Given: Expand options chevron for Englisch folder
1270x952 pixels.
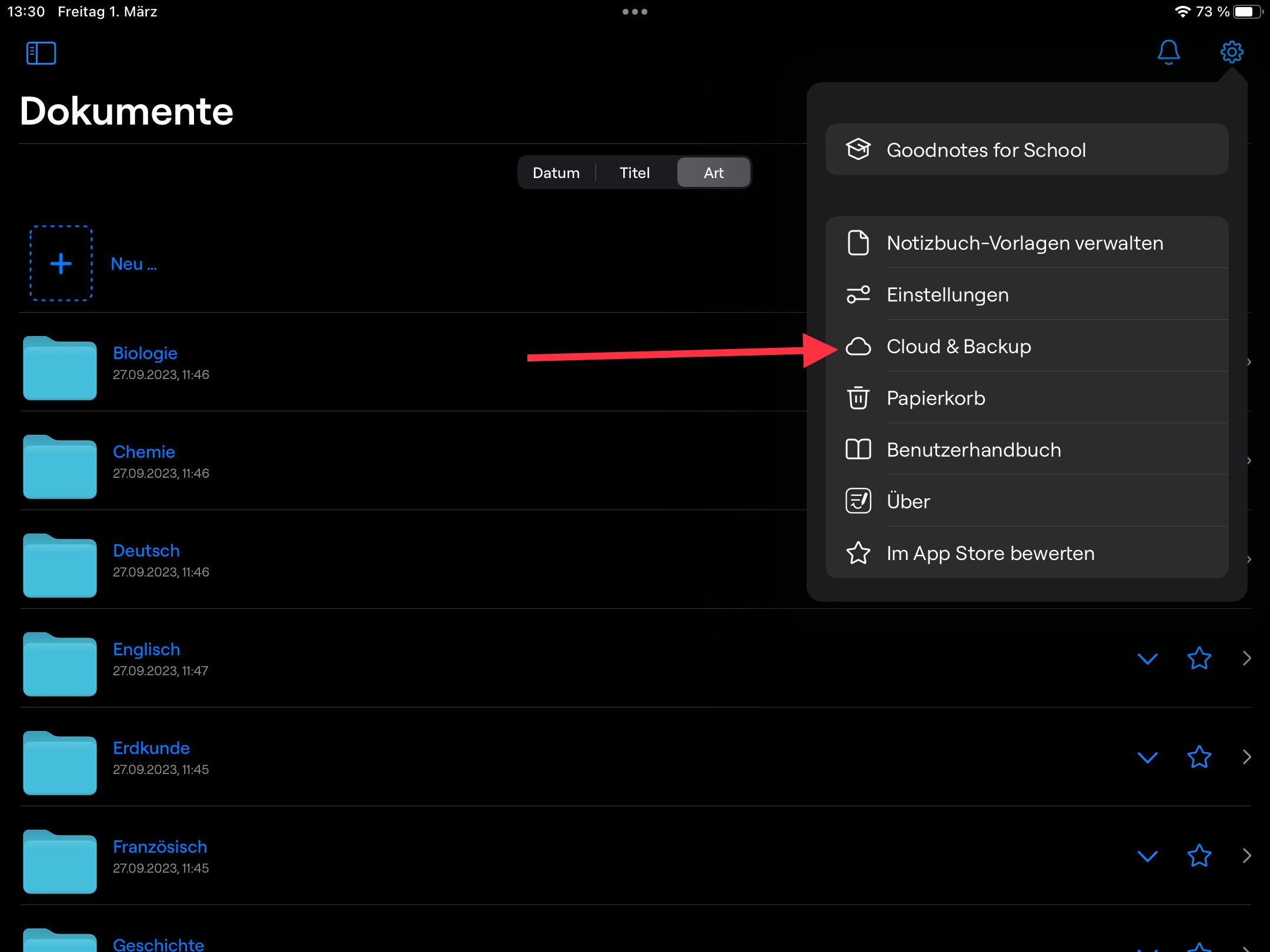Looking at the screenshot, I should pos(1147,658).
